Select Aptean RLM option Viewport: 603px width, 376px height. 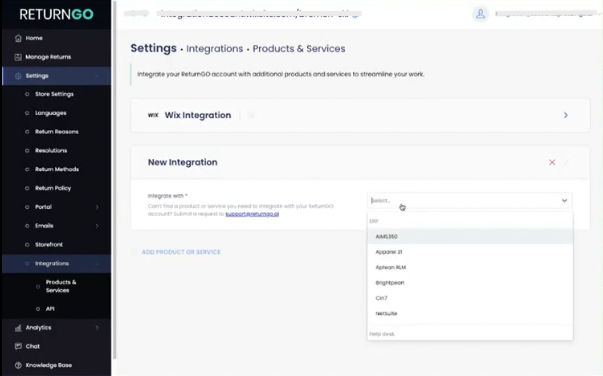(470, 267)
